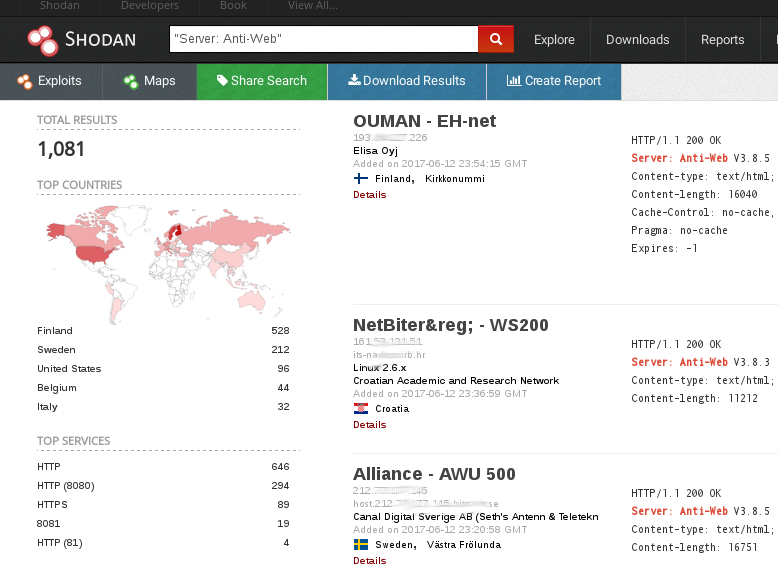
Task: Click "Added on 2017-06-12 23:36:59 GMT" text
Action: coord(440,394)
